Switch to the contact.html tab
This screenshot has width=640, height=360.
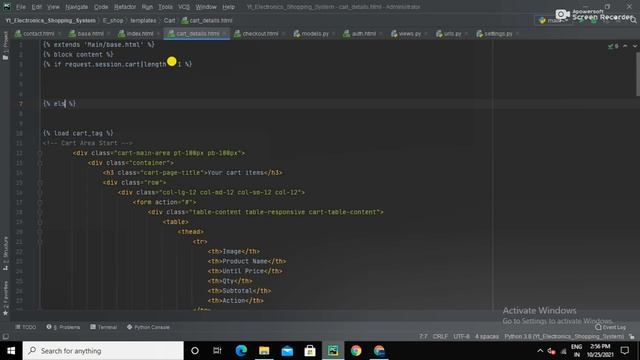click(38, 33)
